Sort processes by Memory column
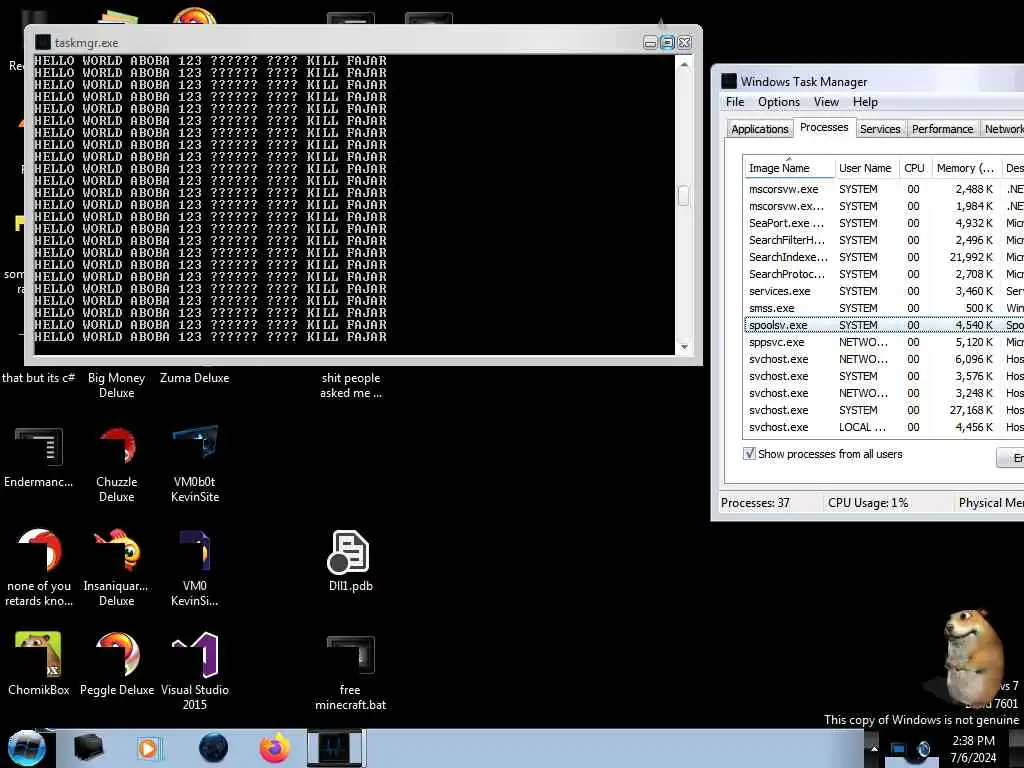This screenshot has width=1024, height=768. pyautogui.click(x=965, y=168)
